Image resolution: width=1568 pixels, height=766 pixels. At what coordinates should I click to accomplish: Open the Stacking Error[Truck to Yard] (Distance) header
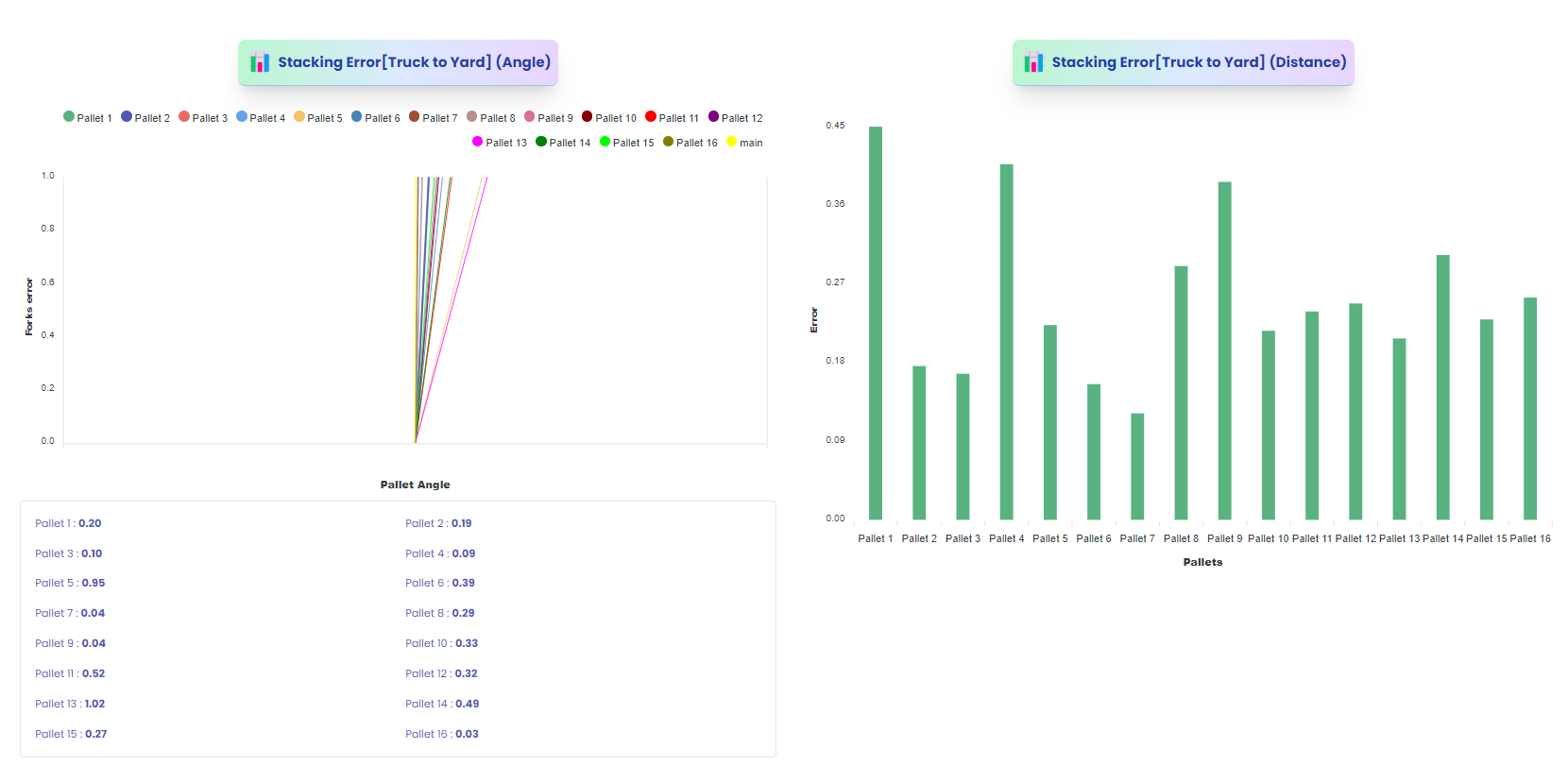[1183, 62]
